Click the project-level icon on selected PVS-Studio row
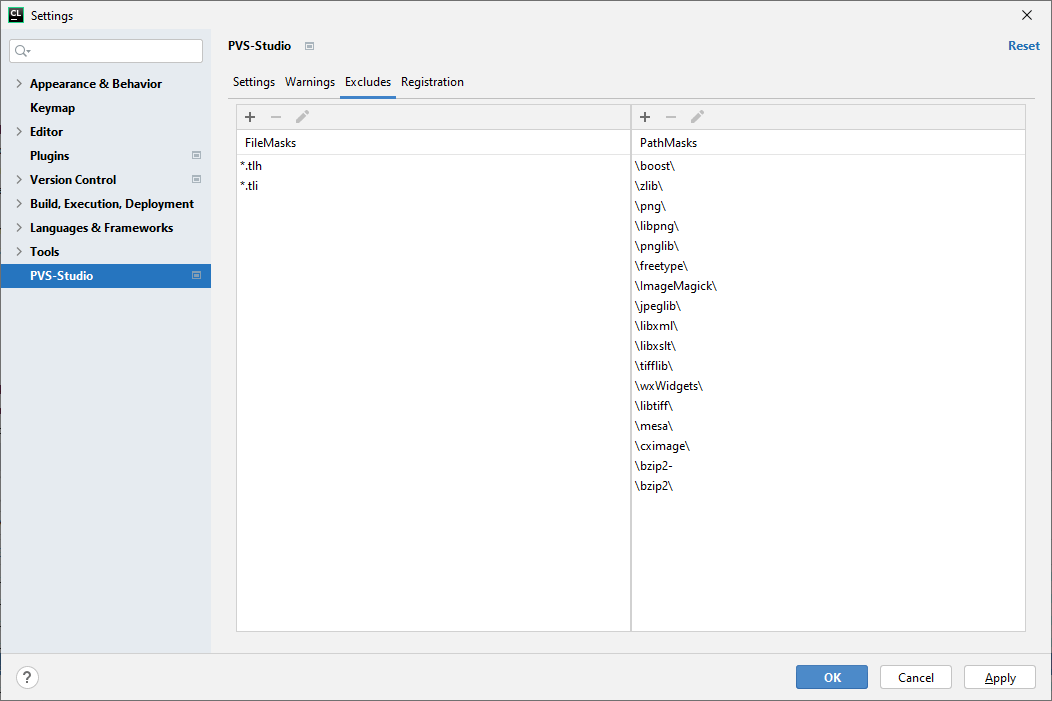Screen dimensions: 1052x701 pyautogui.click(x=197, y=276)
